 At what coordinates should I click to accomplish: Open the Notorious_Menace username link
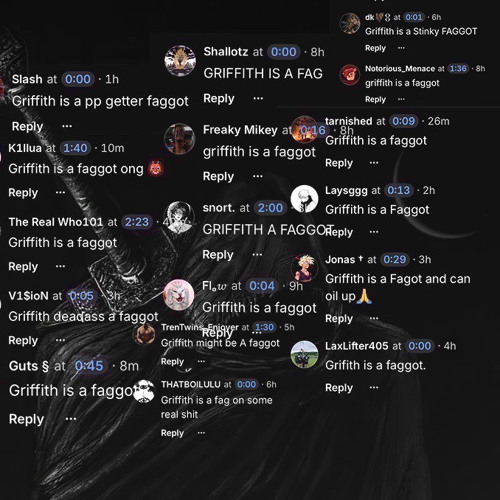400,69
